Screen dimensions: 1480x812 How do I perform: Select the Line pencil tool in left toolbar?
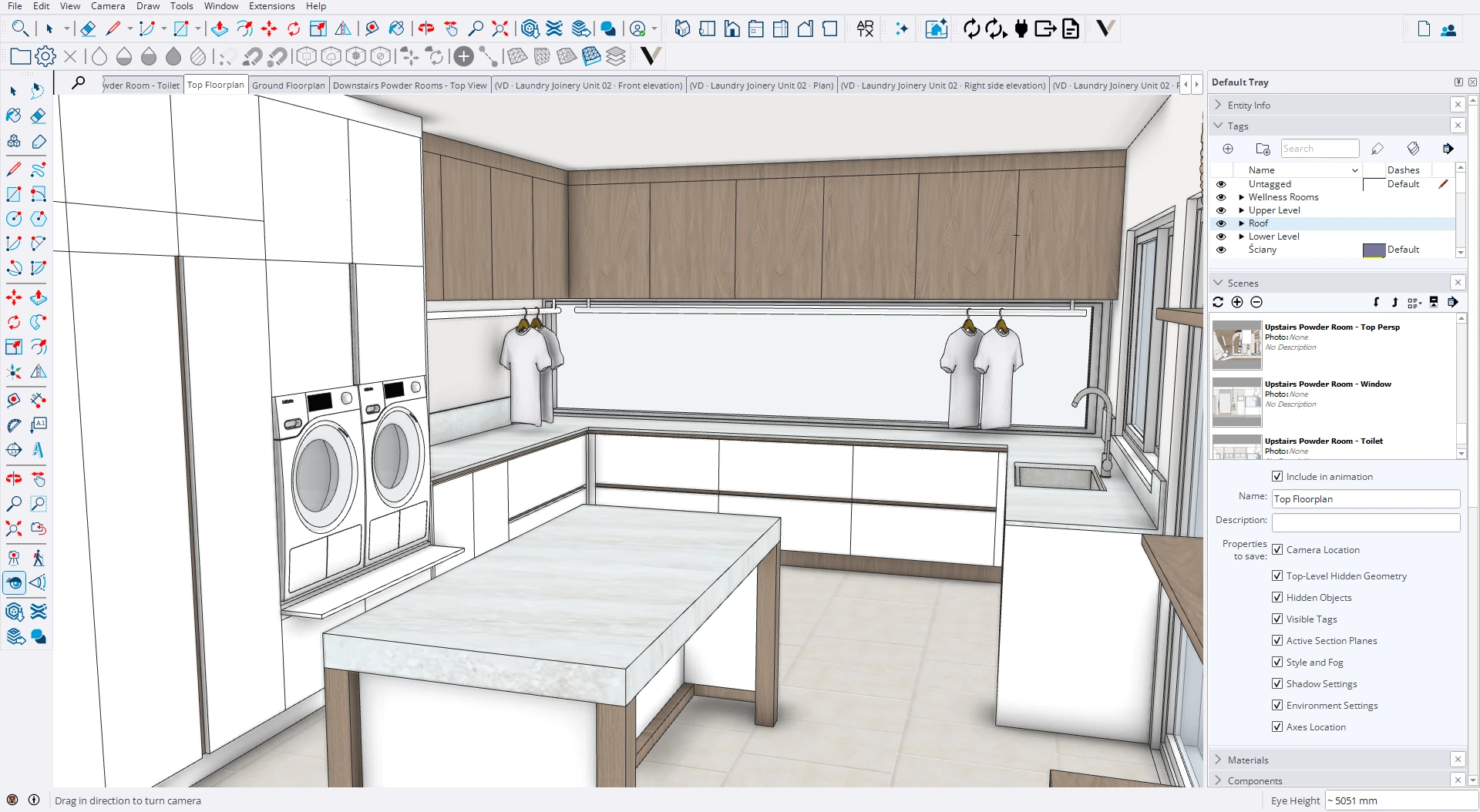pos(14,169)
